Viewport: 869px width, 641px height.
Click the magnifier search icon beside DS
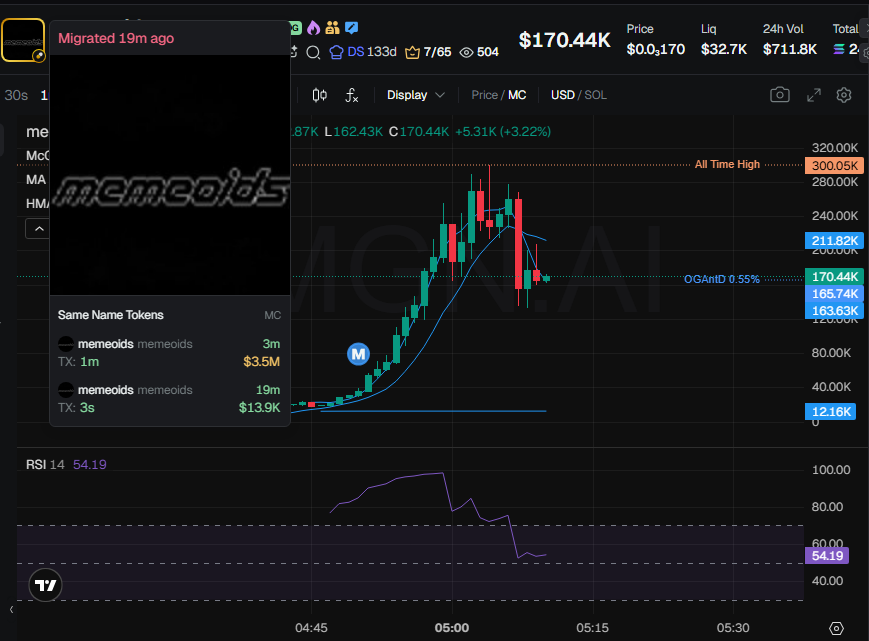coord(313,52)
